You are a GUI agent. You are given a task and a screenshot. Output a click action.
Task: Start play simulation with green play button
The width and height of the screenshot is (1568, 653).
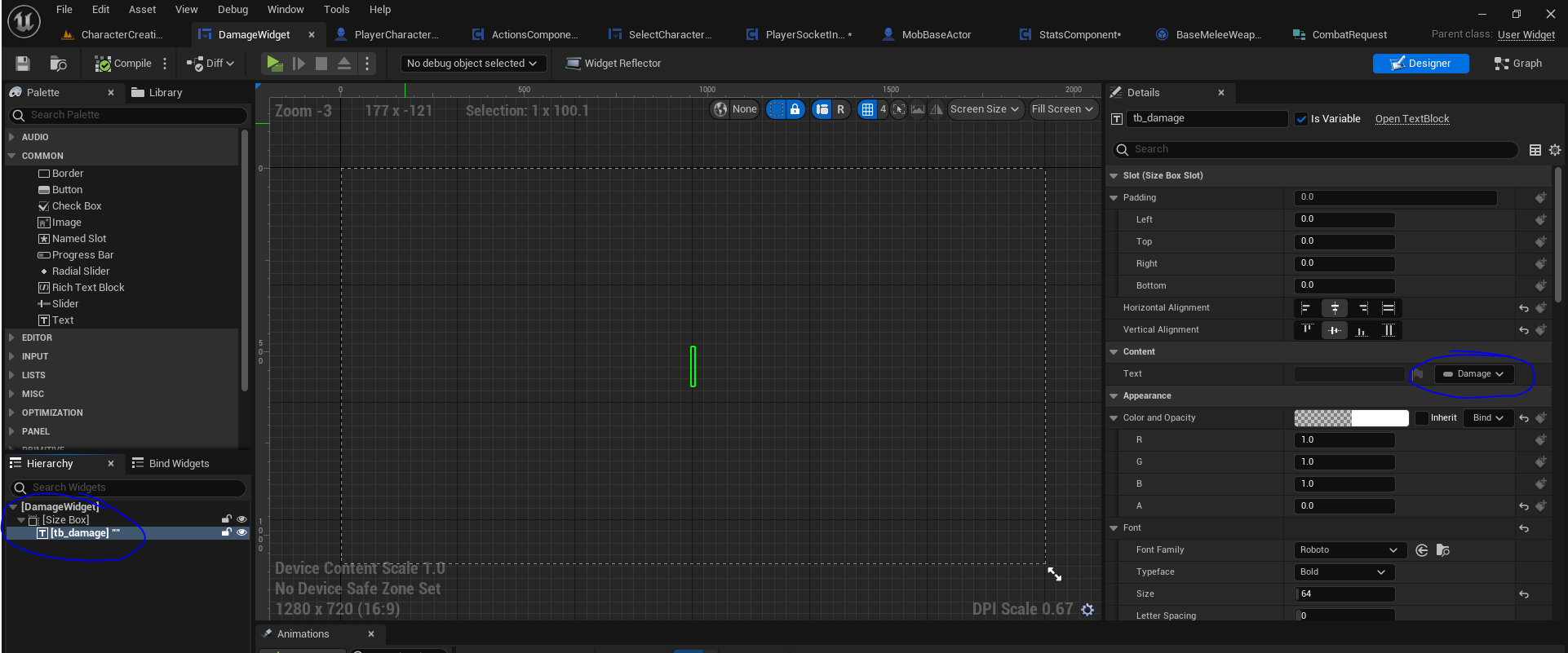[275, 64]
